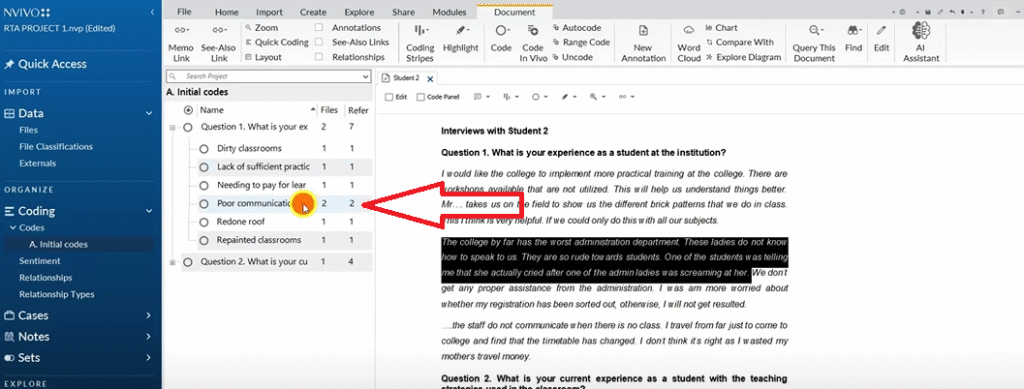Click Quick Coding in the ribbon
Screen dimensions: 1024x389
277,42
